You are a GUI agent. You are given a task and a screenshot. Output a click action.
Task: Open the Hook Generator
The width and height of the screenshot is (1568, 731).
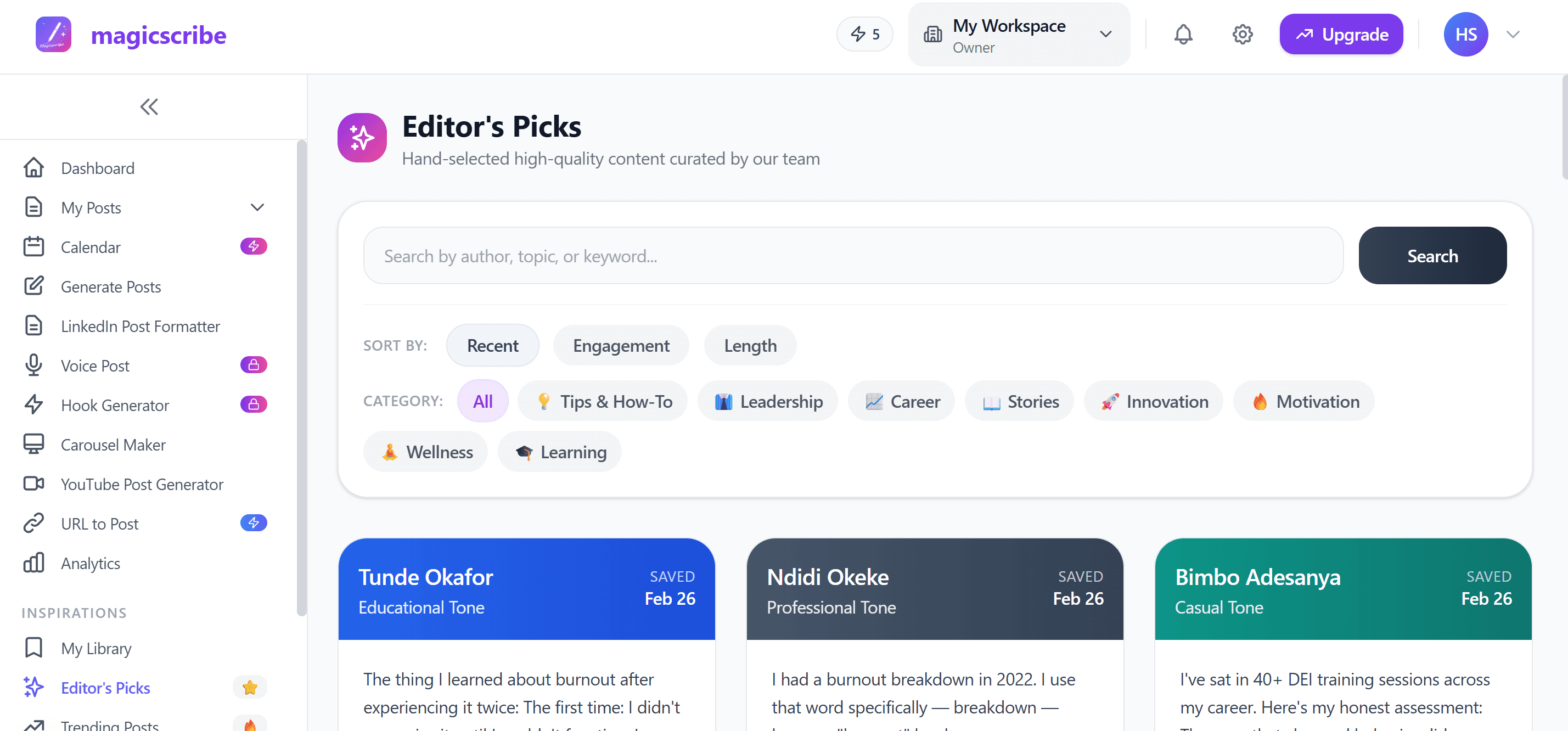click(x=115, y=405)
